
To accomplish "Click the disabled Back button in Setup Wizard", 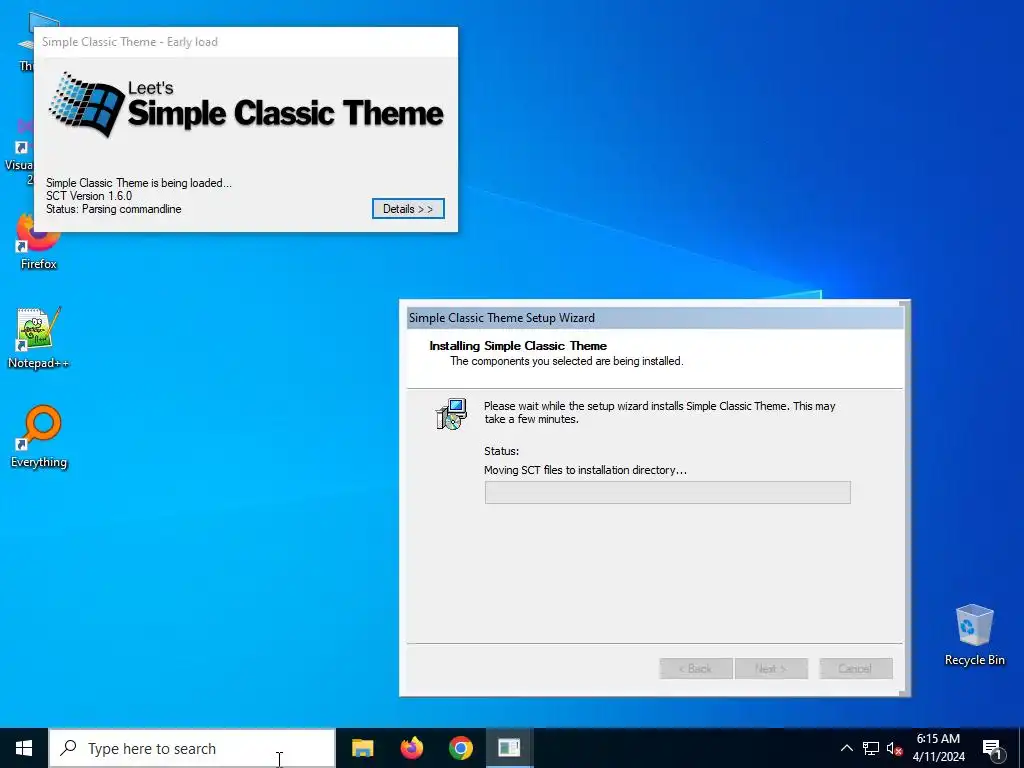I will (x=696, y=669).
